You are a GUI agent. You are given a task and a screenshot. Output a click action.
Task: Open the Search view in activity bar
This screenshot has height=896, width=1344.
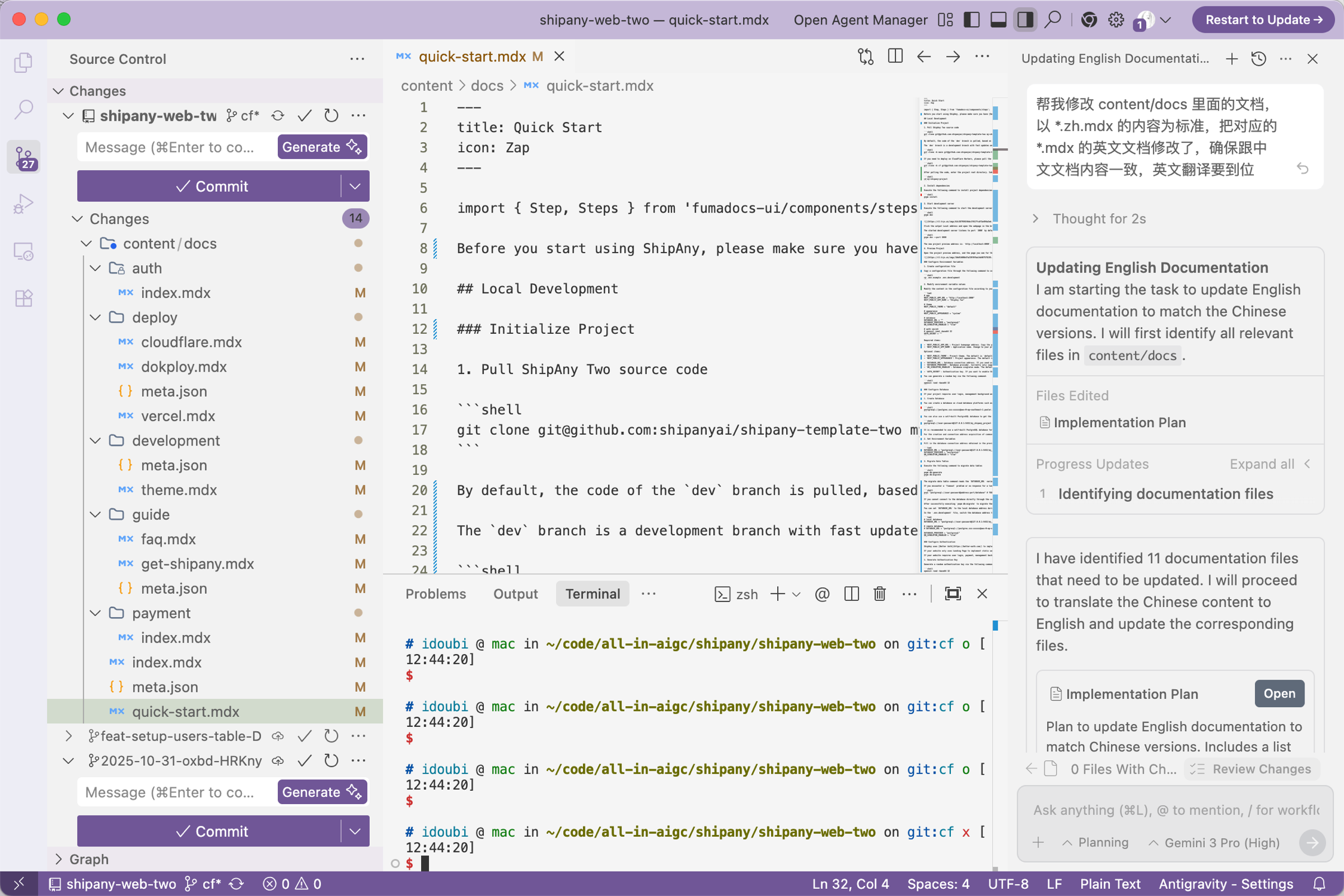pos(23,109)
